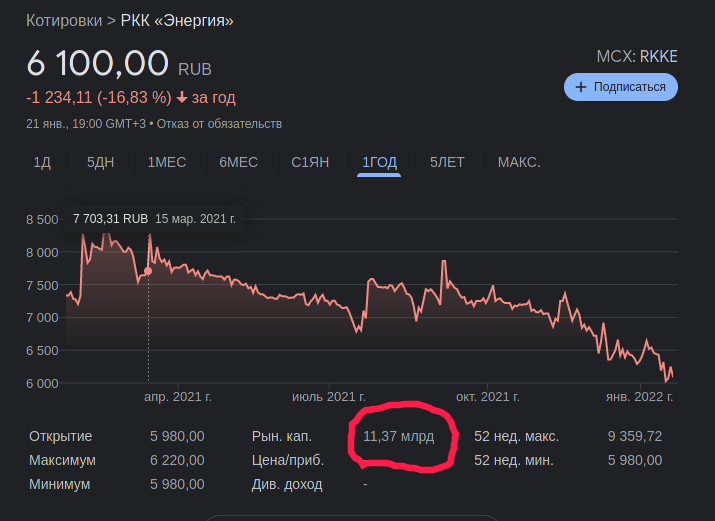Switch to the 6МЕС range tab
This screenshot has width=715, height=521.
click(x=238, y=162)
